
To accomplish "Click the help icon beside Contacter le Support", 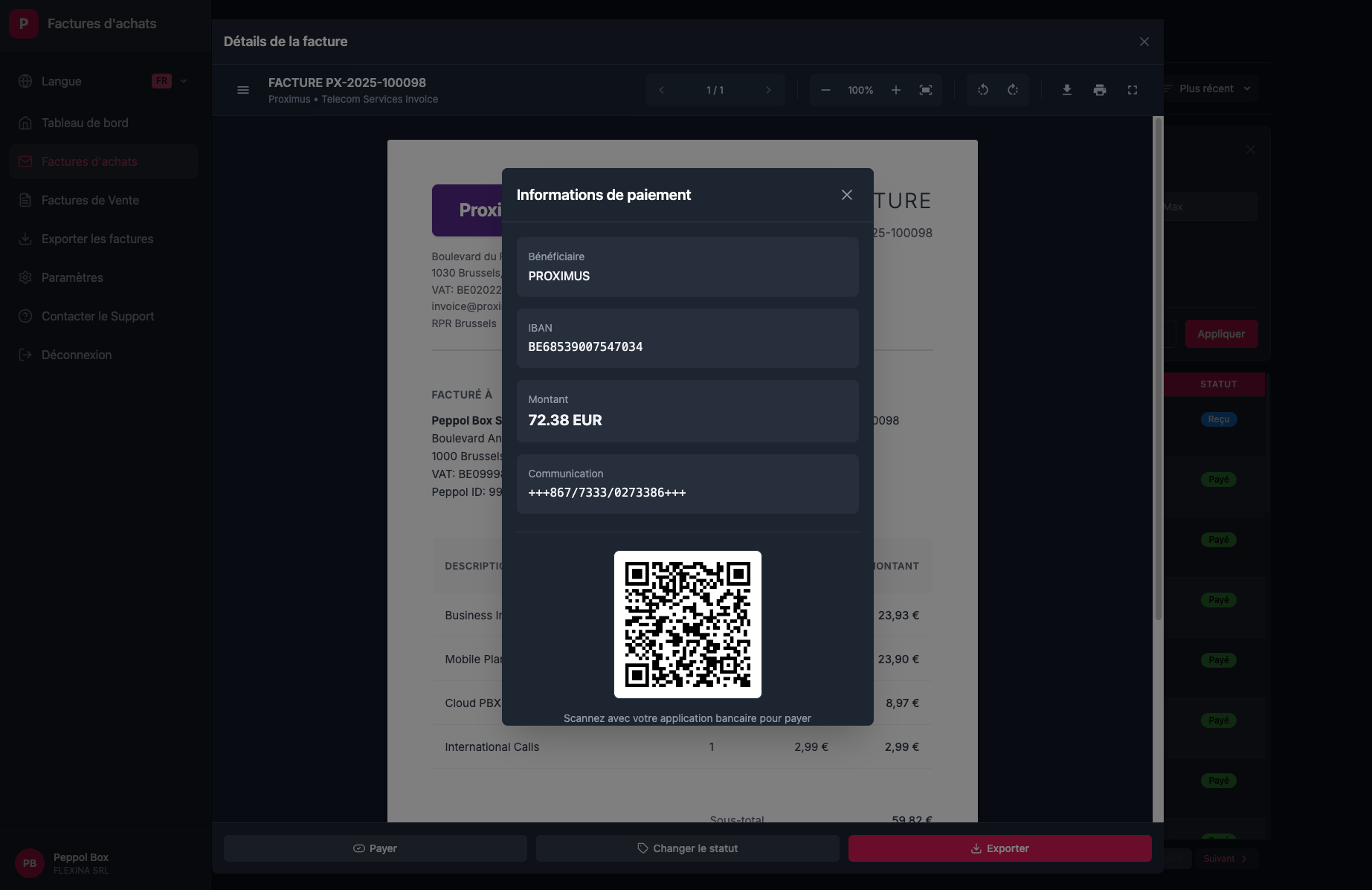I will [x=25, y=316].
